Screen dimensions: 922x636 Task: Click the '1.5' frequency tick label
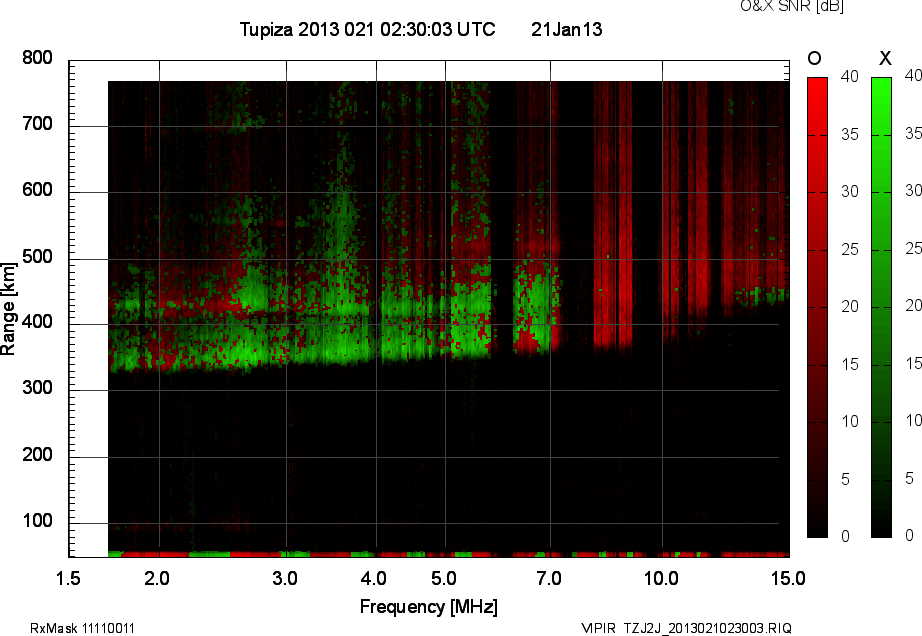68,578
